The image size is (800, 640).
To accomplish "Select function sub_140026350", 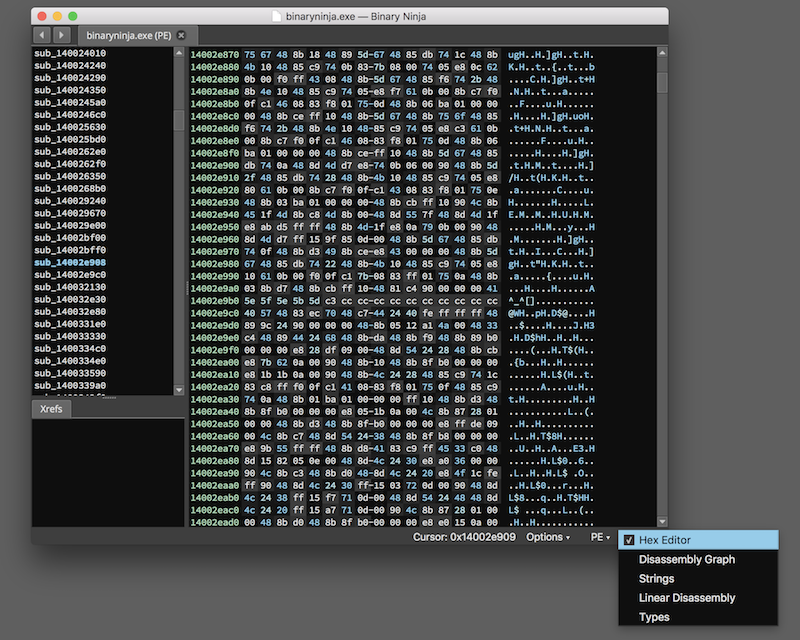I will click(70, 176).
